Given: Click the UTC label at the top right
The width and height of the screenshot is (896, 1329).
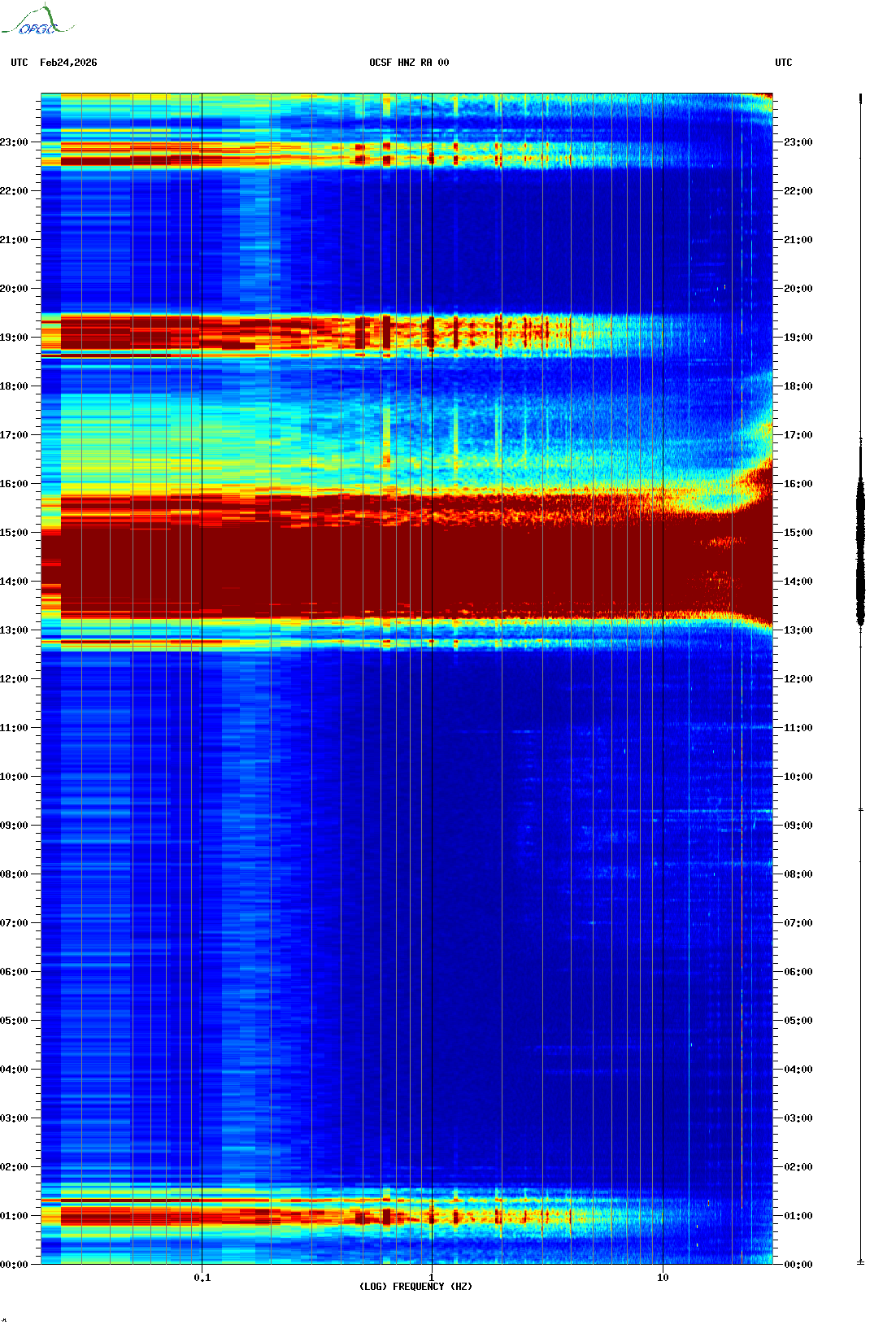Looking at the screenshot, I should 784,63.
